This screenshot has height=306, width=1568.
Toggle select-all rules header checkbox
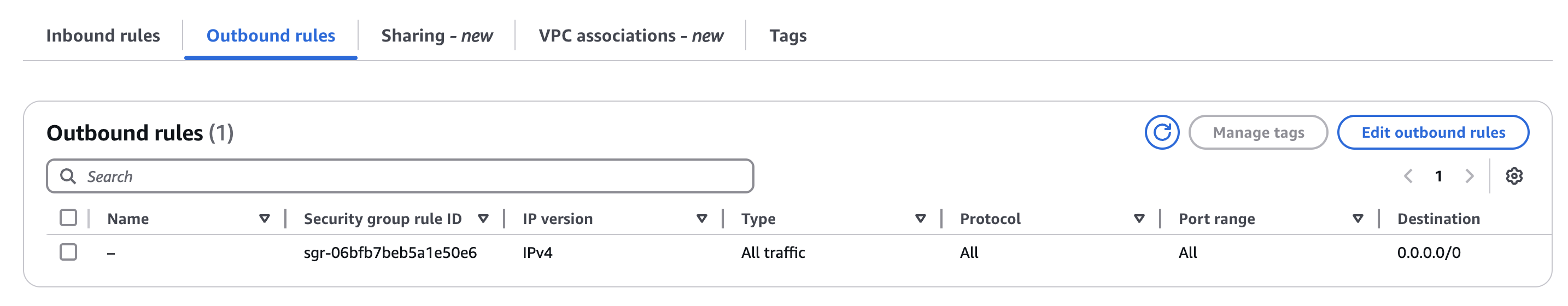click(x=68, y=218)
